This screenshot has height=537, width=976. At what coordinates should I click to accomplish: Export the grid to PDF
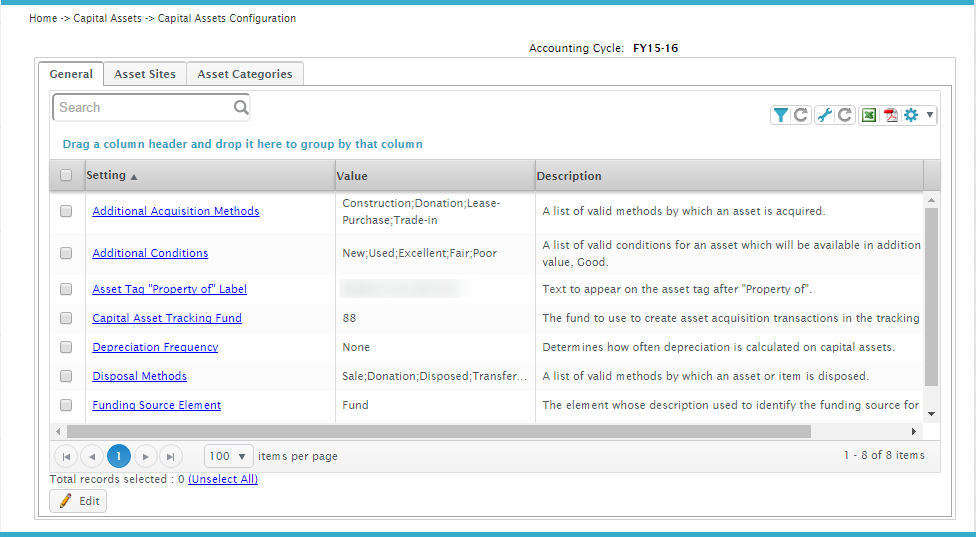point(890,115)
